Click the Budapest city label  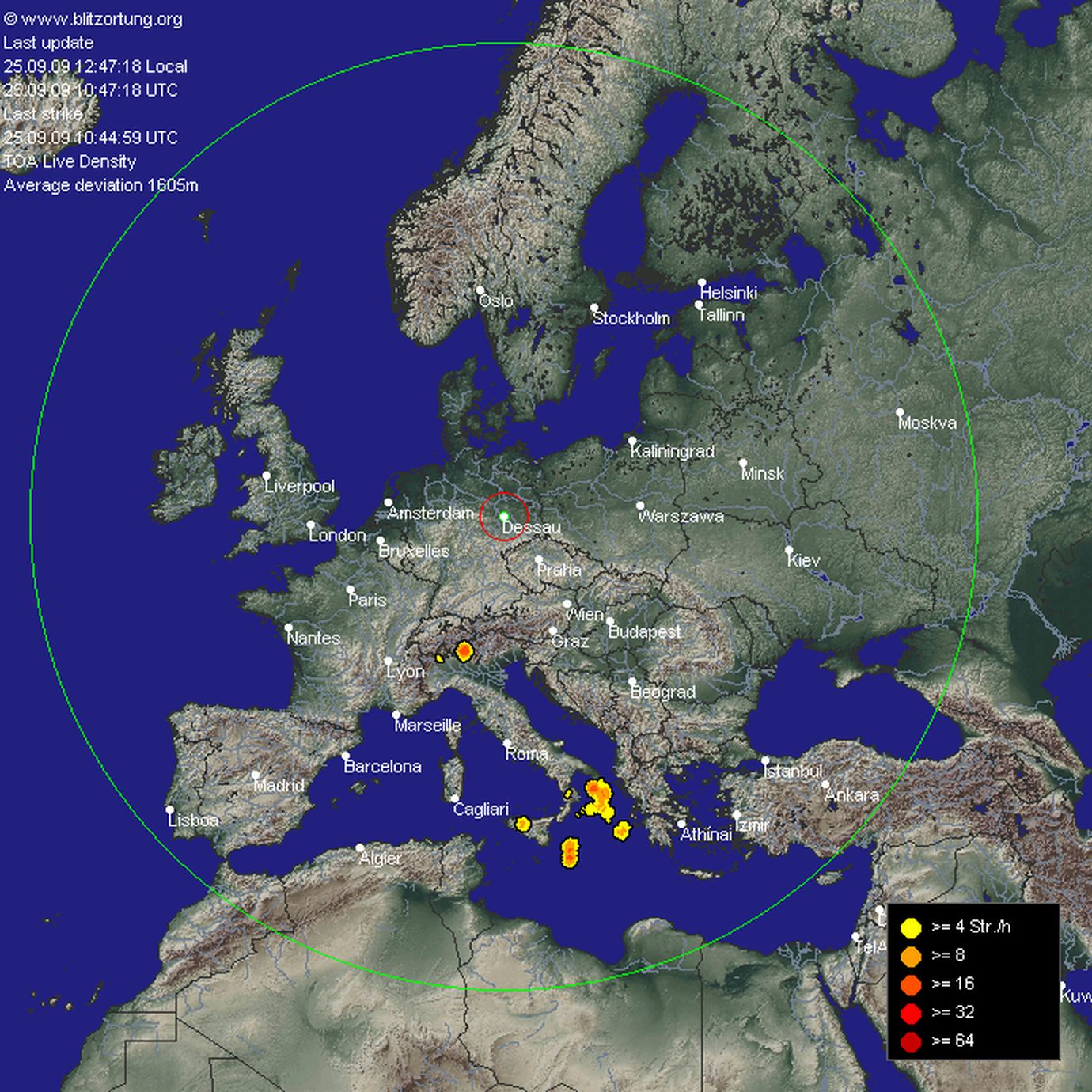click(645, 631)
